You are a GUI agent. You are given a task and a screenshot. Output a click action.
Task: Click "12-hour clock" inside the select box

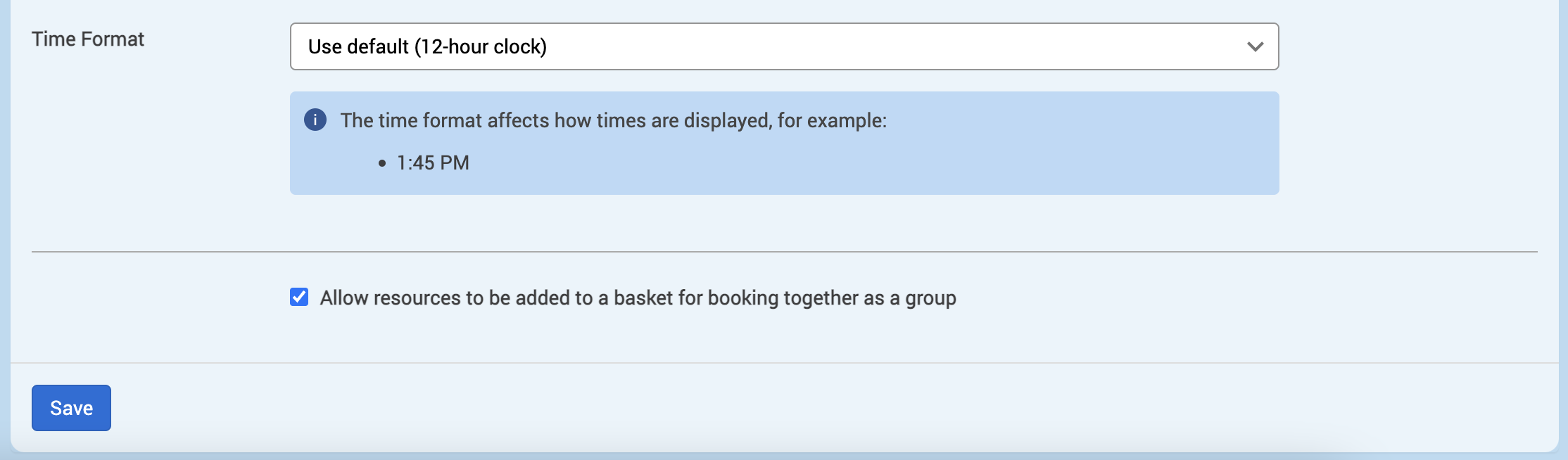pos(481,47)
